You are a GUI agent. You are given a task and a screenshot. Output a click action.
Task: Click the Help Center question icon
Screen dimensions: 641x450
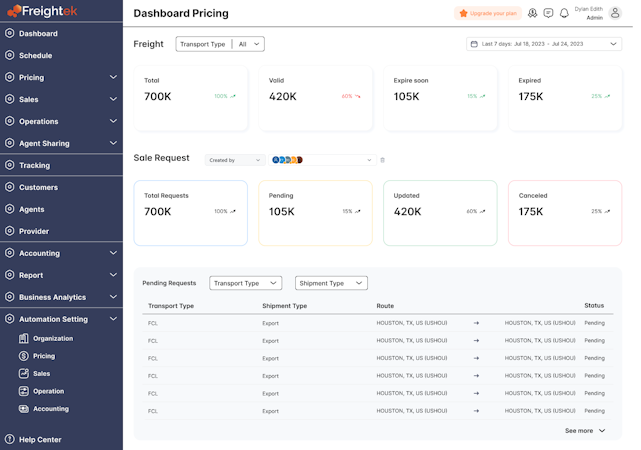click(9, 439)
